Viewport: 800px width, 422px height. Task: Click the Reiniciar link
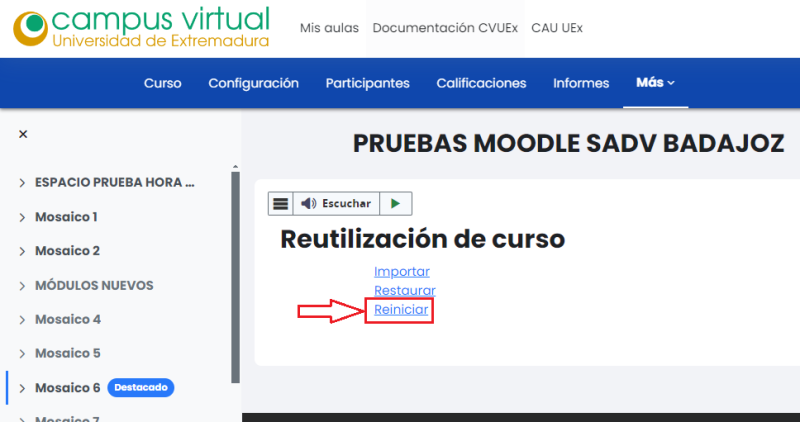tap(401, 309)
